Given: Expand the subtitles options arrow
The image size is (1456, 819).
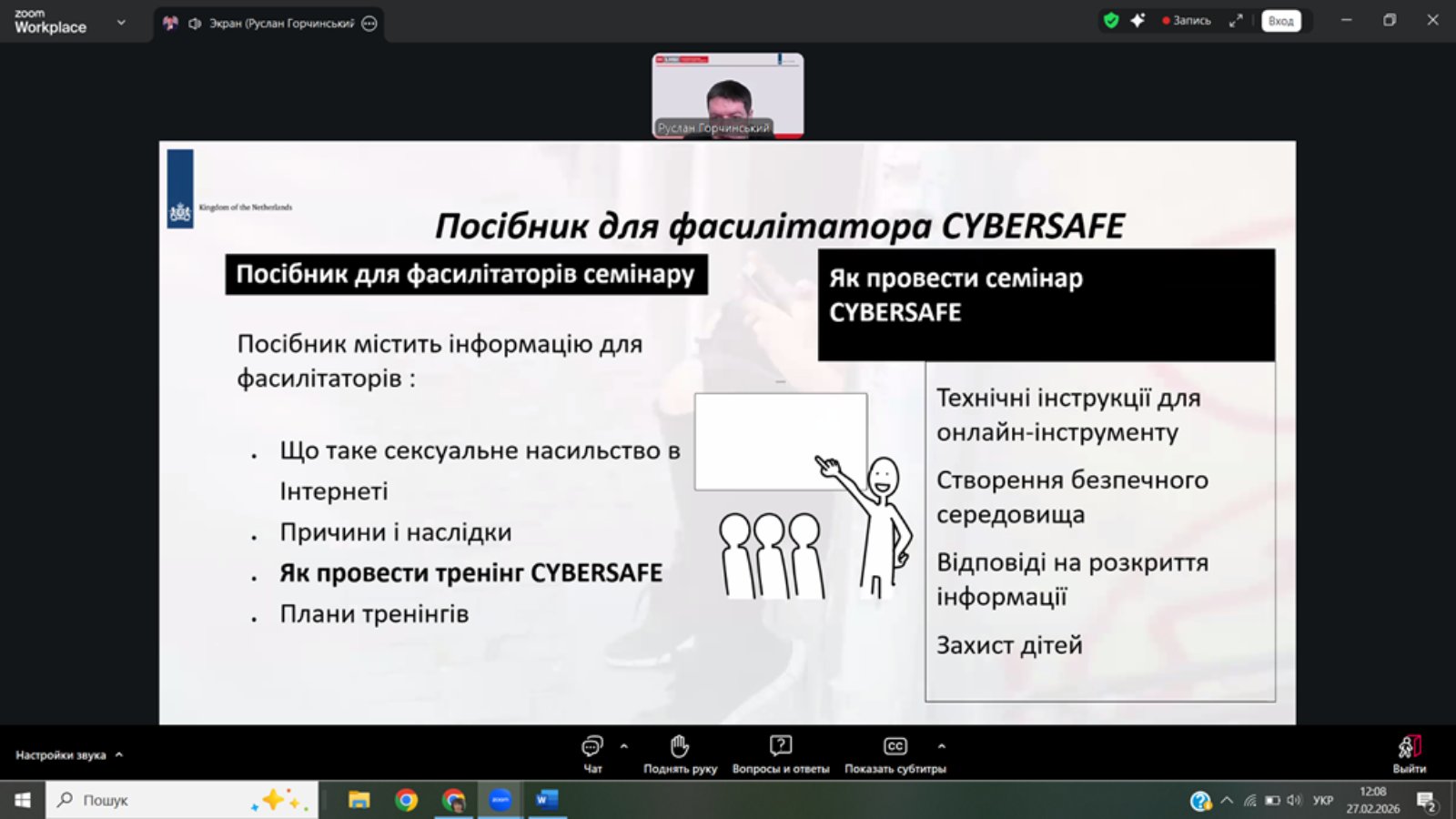Looking at the screenshot, I should pyautogui.click(x=942, y=746).
